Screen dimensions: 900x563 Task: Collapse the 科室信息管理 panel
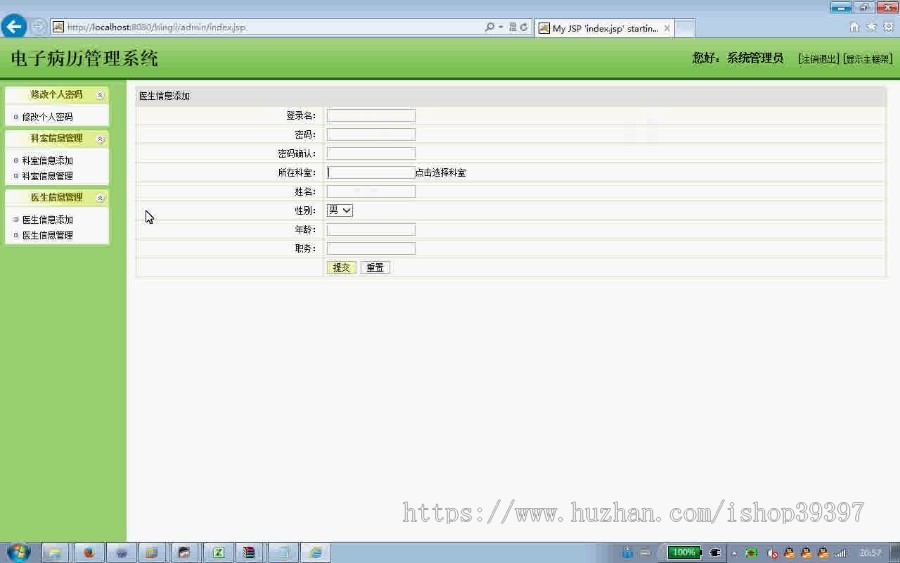(100, 139)
